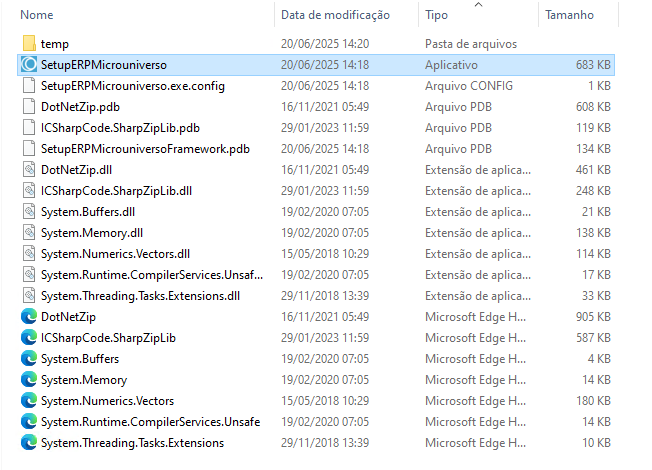Click the 15/05/2018 10:29 date of System.Numerics.Vectors.dll

[x=325, y=254]
